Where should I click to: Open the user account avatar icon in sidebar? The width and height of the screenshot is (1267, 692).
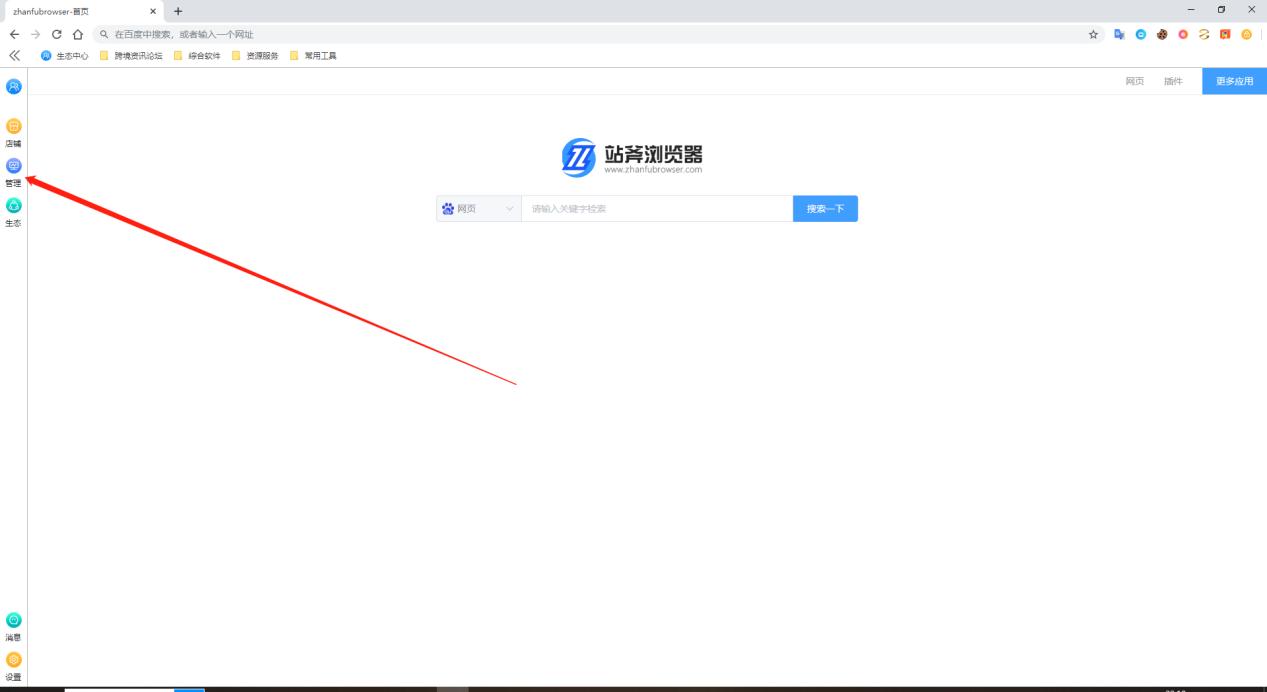click(x=13, y=87)
